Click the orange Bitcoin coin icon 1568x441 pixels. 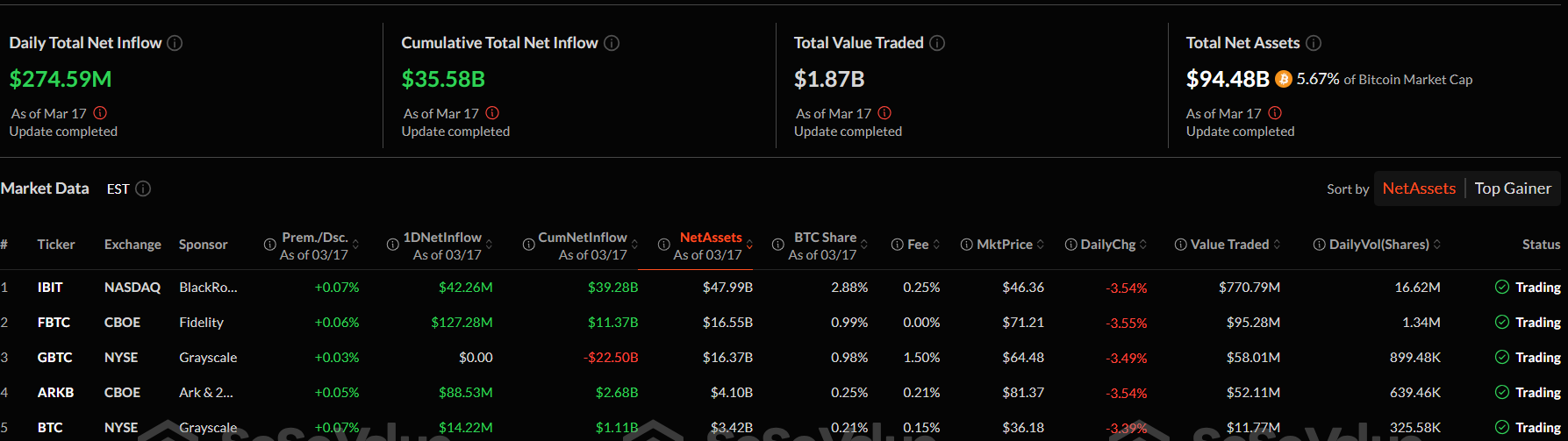(x=1283, y=79)
